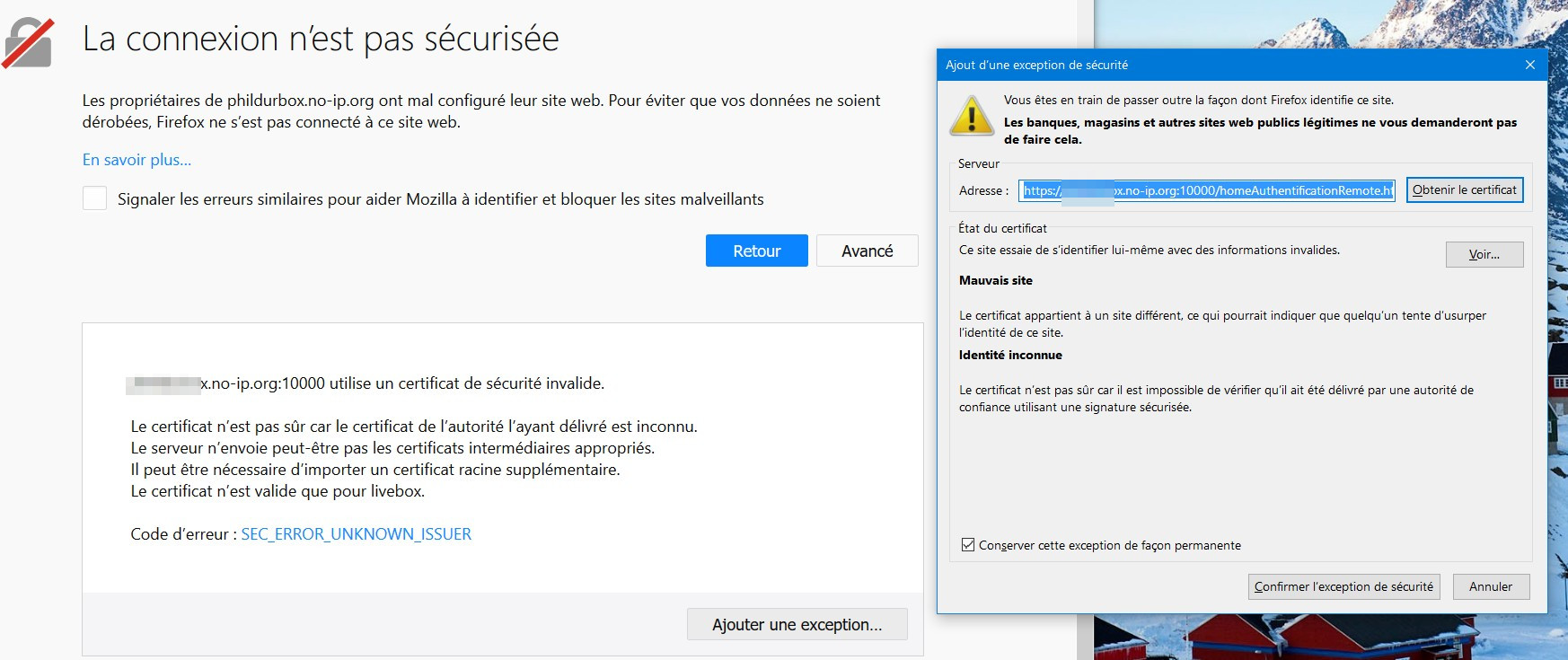
Task: Click text utilise un certificat de sécurité invalide
Action: 467,383
